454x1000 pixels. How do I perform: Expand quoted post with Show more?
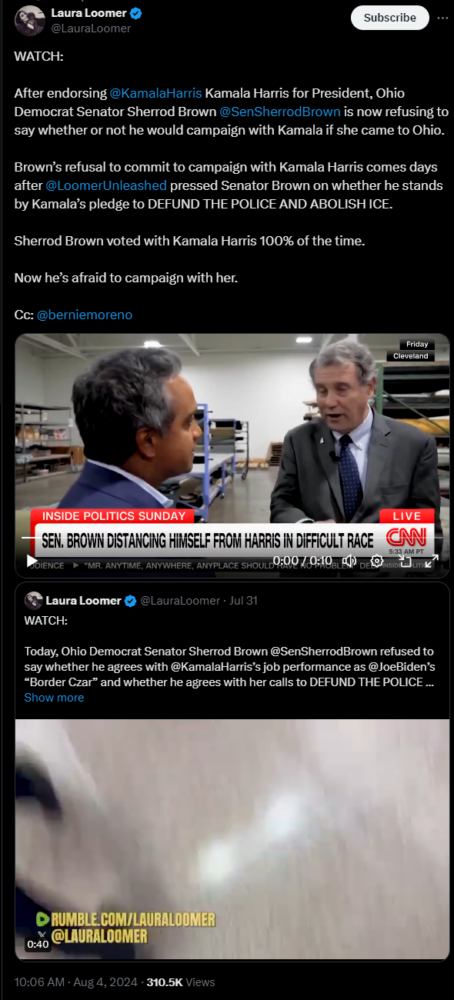pos(54,698)
